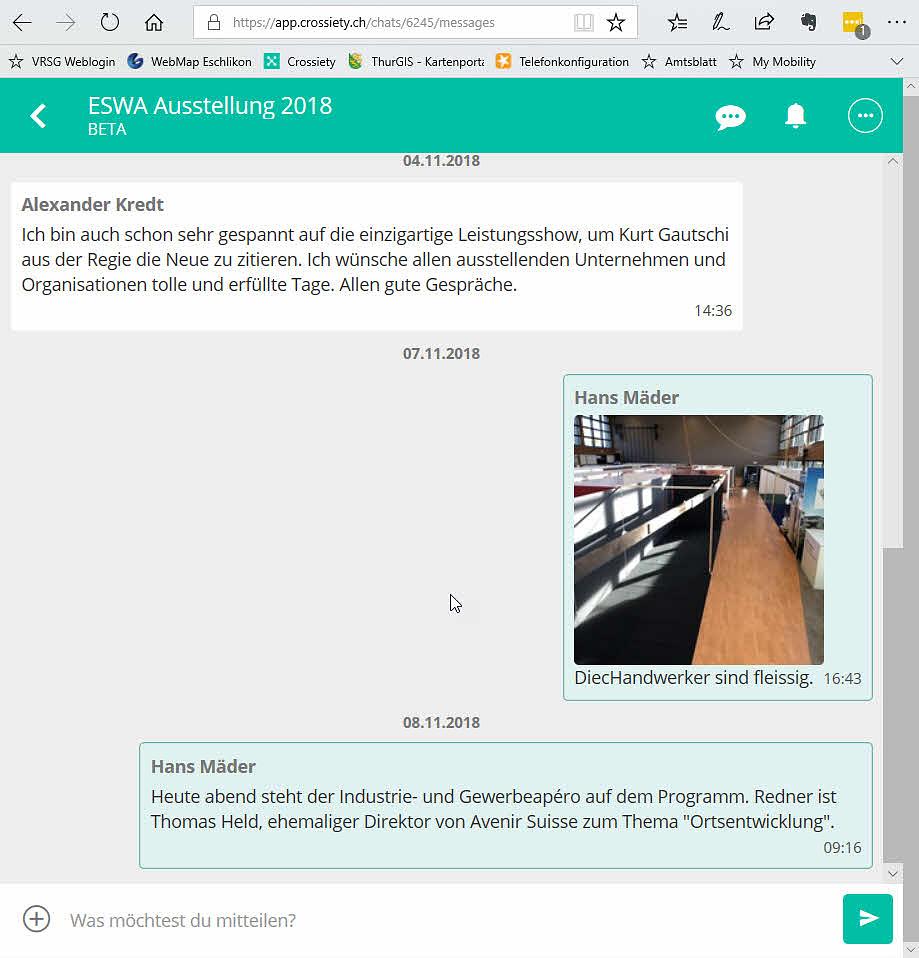Send a message with the paper plane icon
Viewport: 919px width, 958px height.
pos(866,918)
